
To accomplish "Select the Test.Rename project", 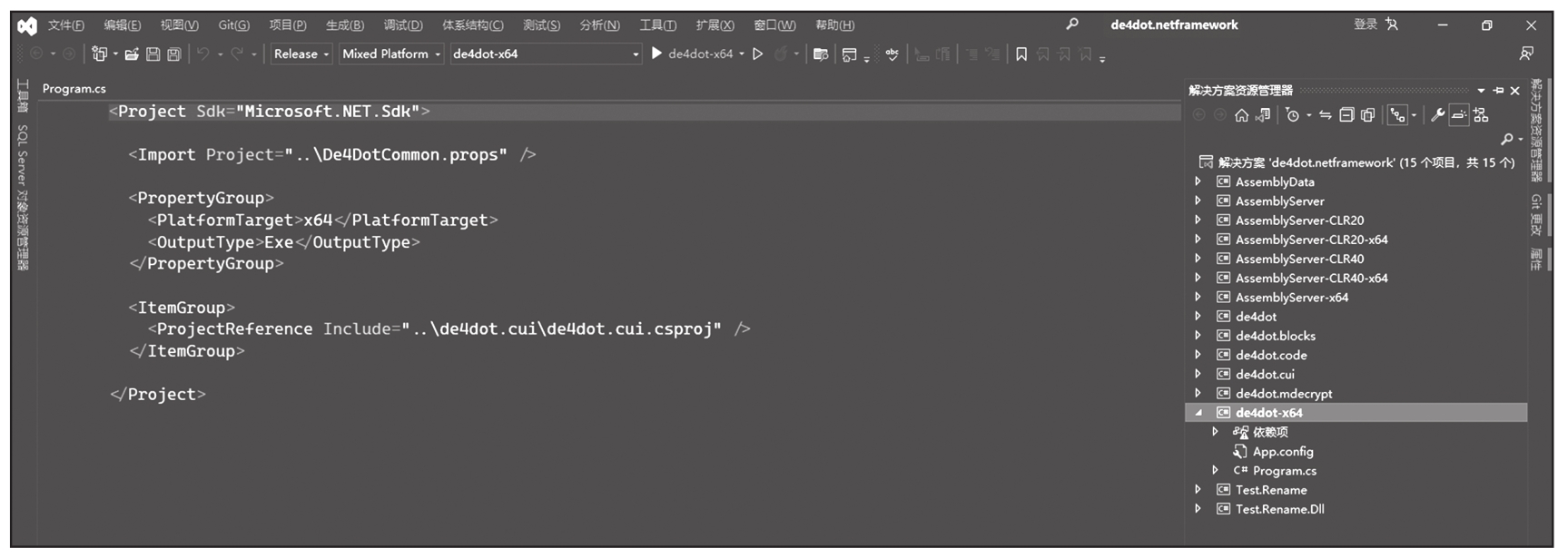I will click(x=1271, y=490).
